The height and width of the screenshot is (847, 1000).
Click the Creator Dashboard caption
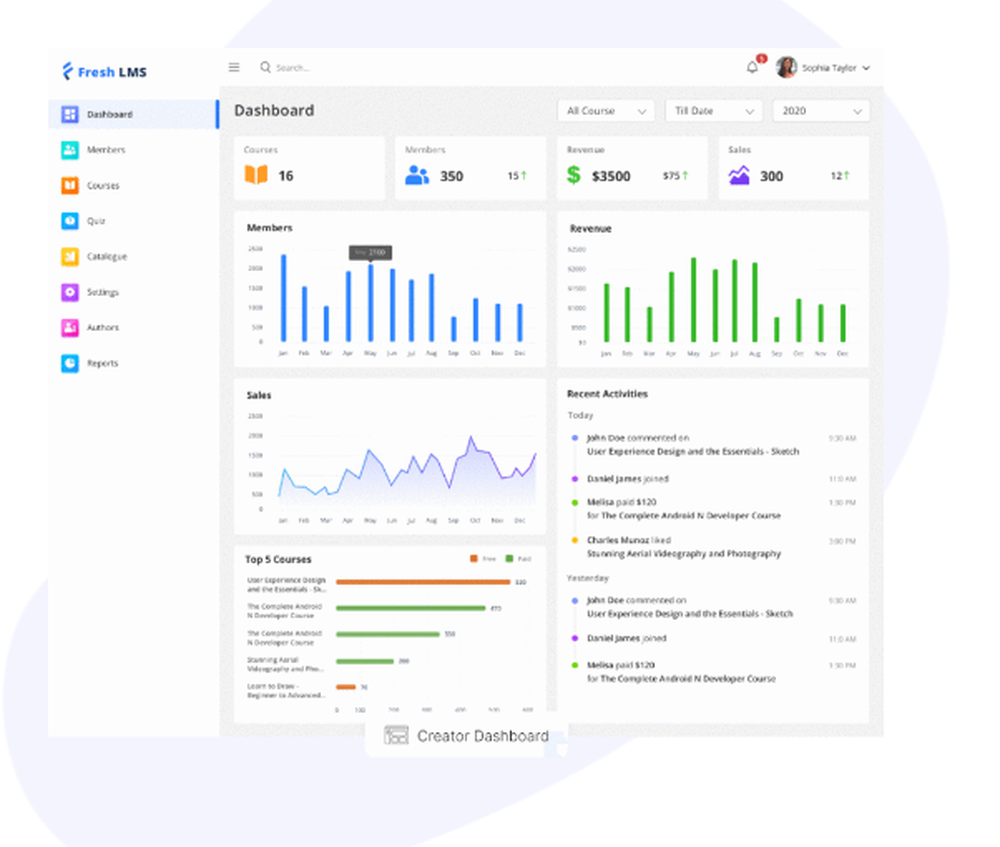coord(483,736)
